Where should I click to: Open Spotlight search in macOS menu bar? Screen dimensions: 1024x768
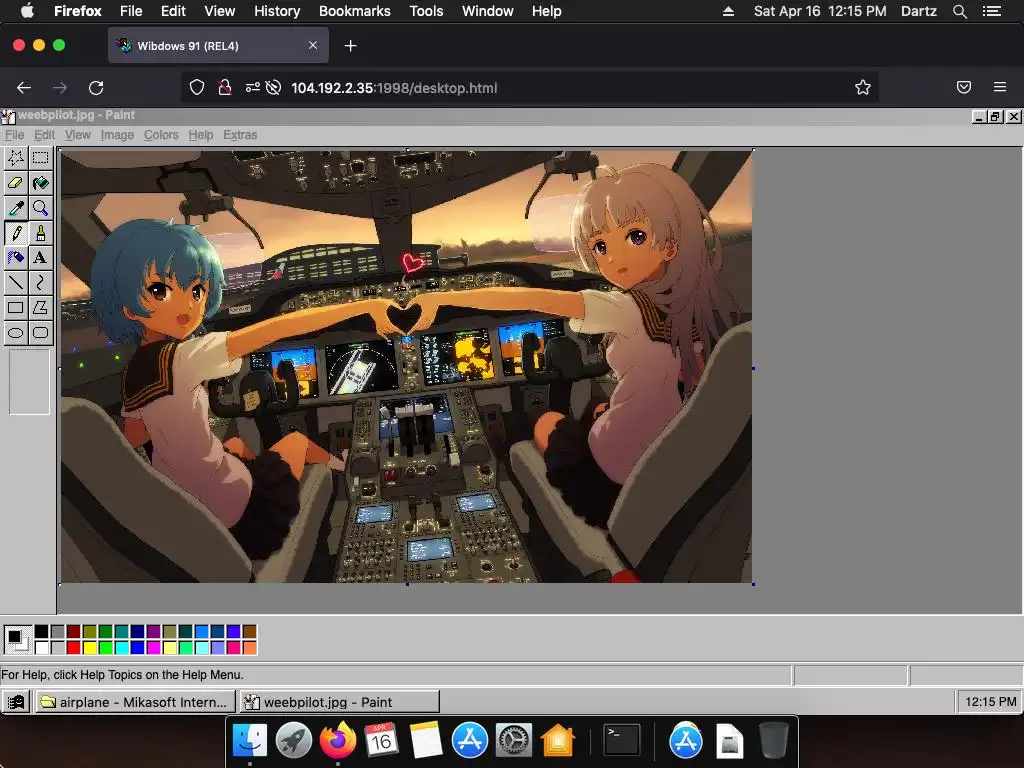coord(959,11)
